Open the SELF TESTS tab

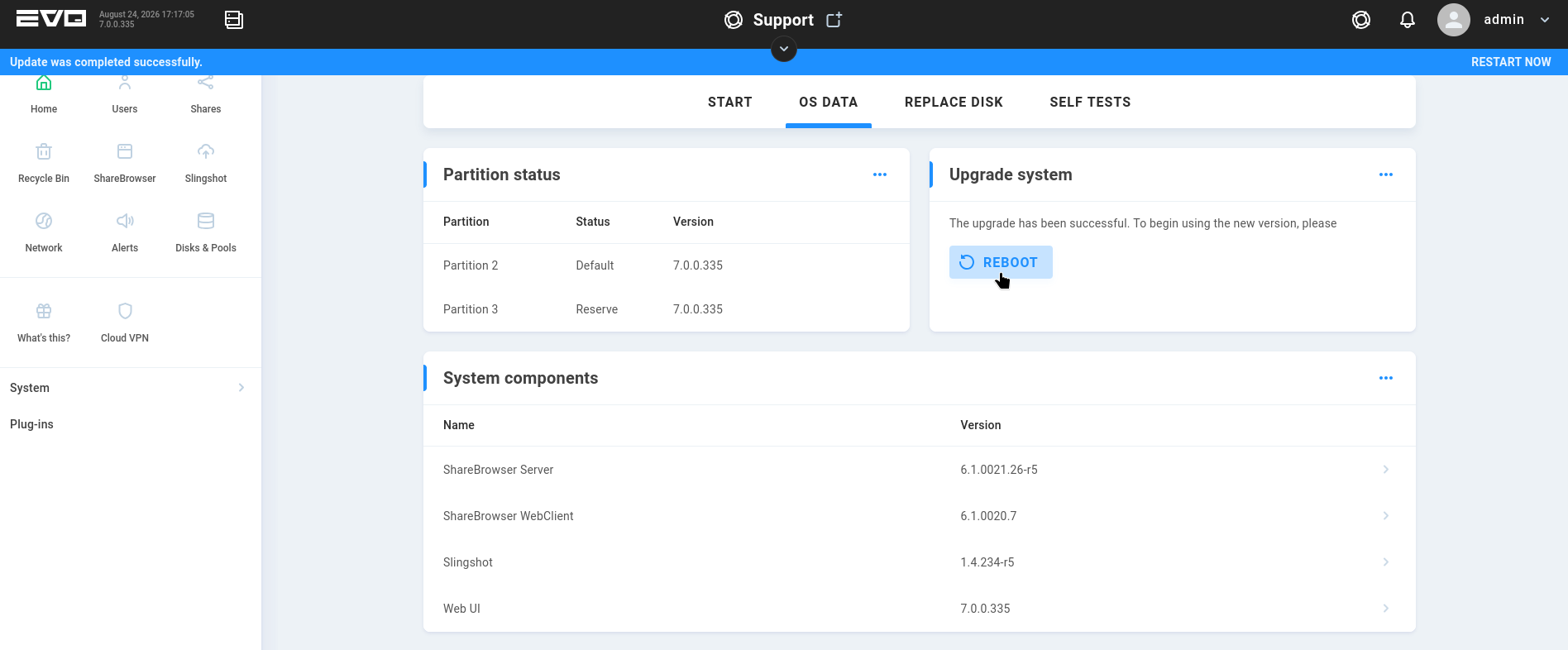(x=1090, y=103)
